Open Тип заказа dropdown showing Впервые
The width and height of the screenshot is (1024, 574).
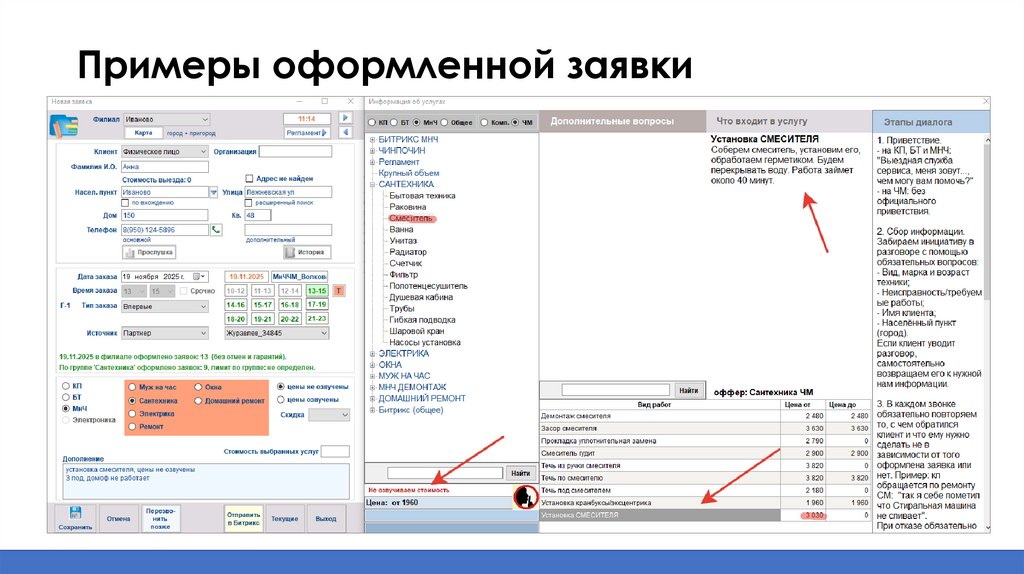tap(165, 306)
